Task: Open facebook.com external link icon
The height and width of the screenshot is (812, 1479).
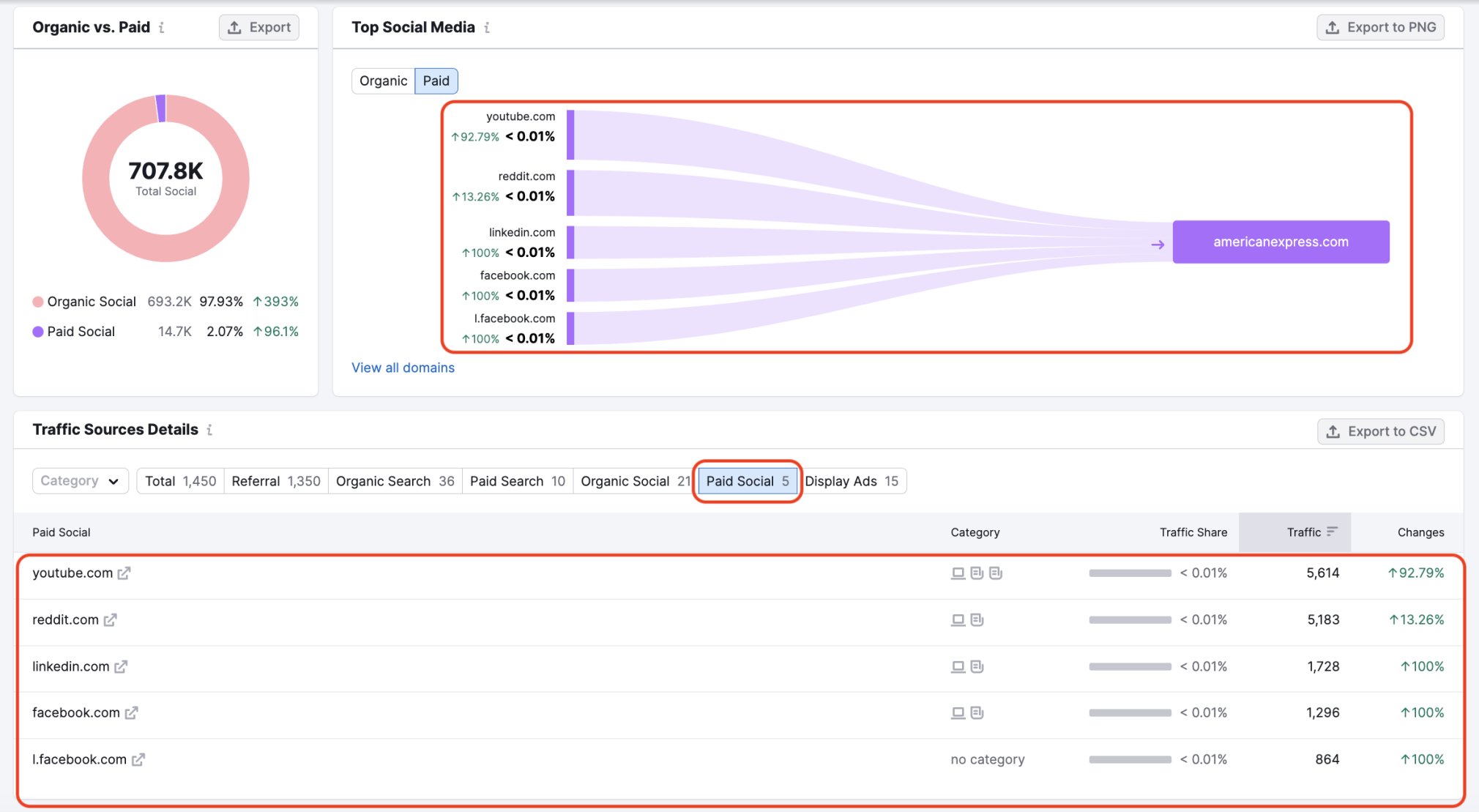Action: tap(131, 713)
